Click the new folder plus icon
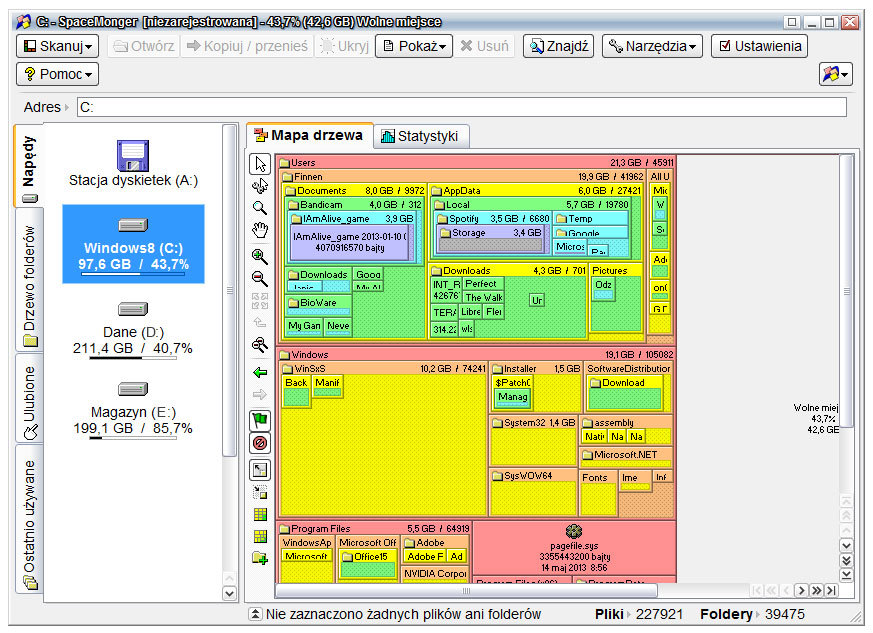Screen dimensions: 873x633 (x=260, y=558)
